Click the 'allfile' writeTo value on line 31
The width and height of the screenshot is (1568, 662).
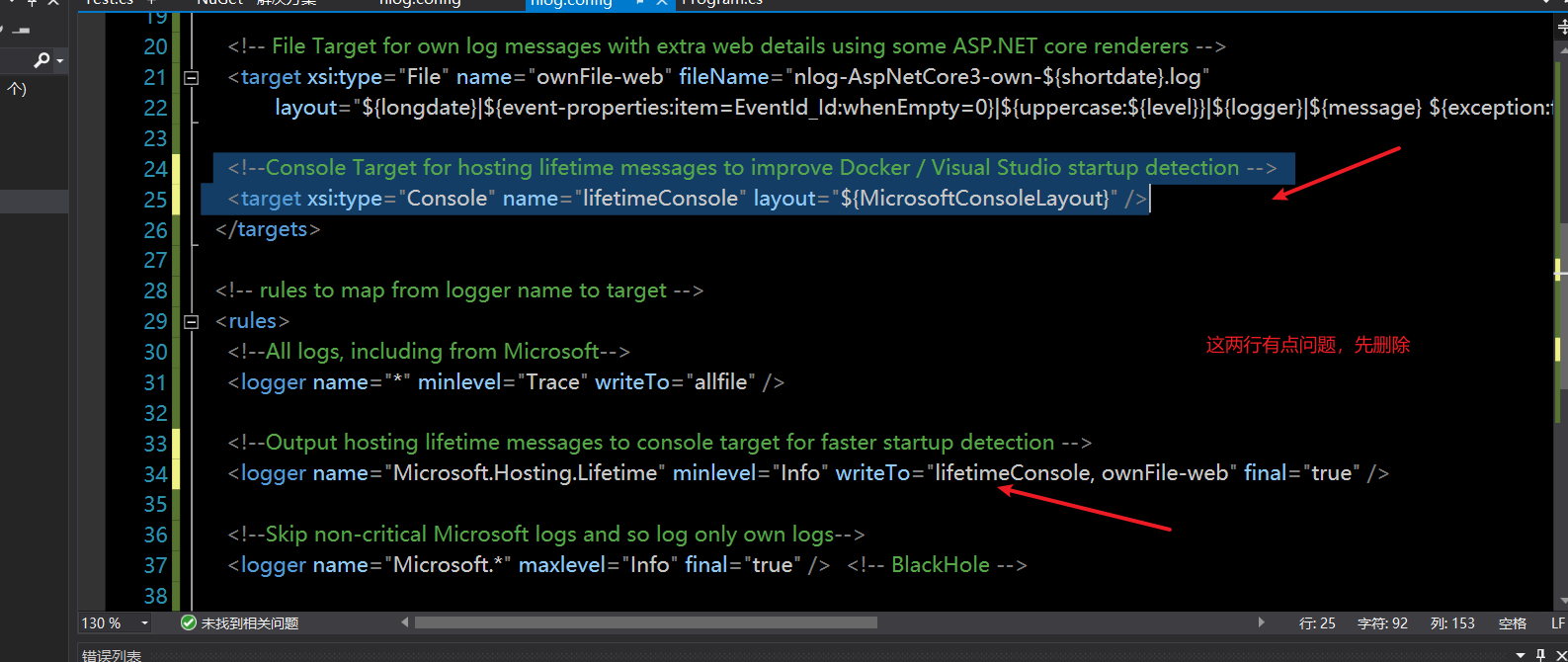[720, 382]
